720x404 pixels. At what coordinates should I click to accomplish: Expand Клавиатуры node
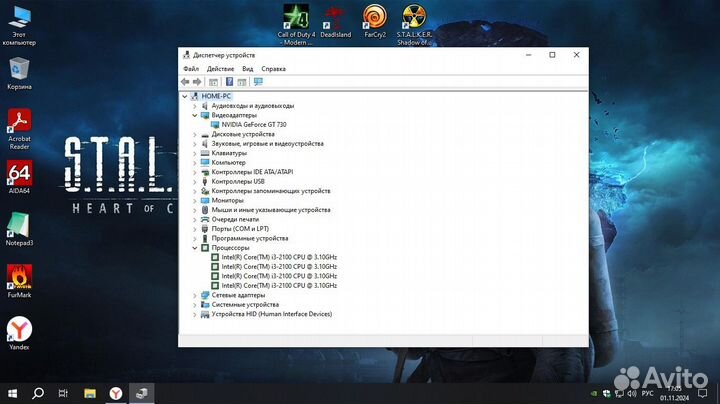click(195, 153)
